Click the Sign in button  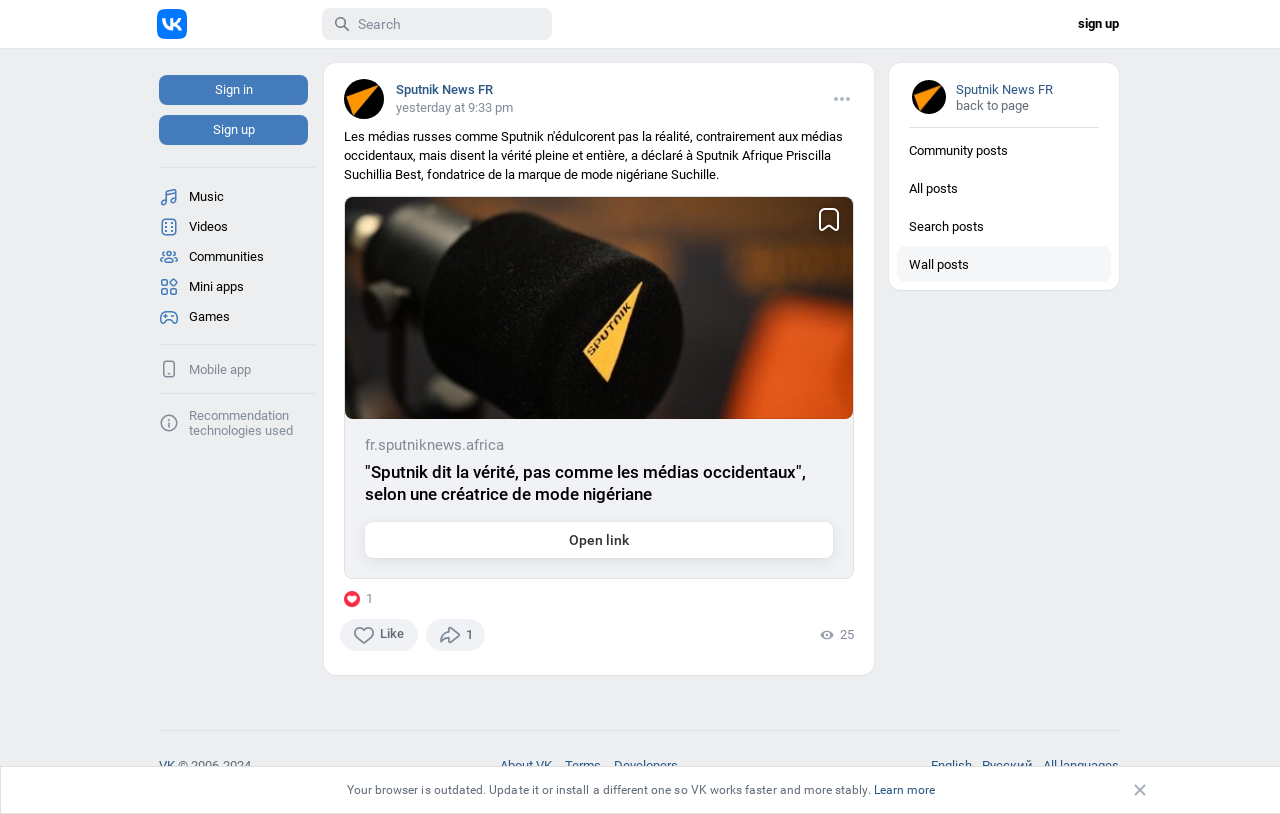[233, 90]
